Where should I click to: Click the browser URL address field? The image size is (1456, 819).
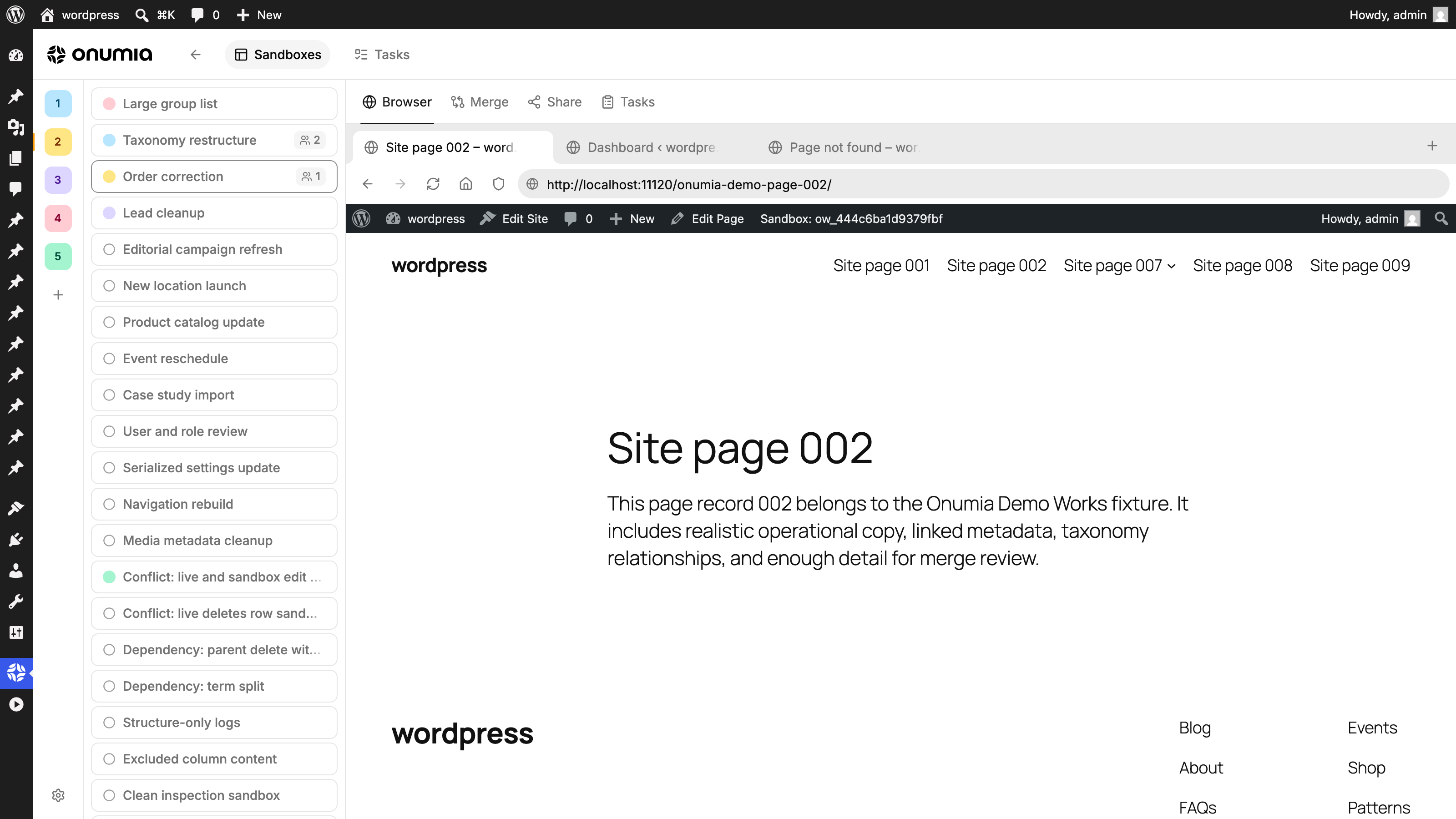(983, 184)
